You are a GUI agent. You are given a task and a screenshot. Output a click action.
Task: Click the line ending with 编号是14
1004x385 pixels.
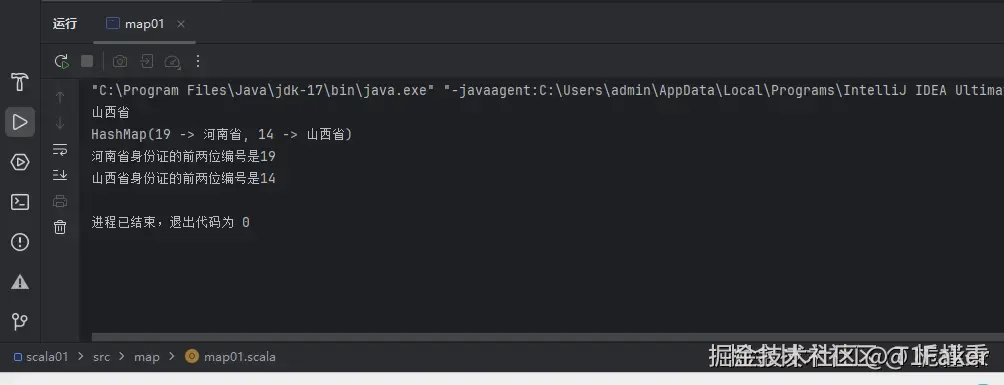(x=184, y=178)
